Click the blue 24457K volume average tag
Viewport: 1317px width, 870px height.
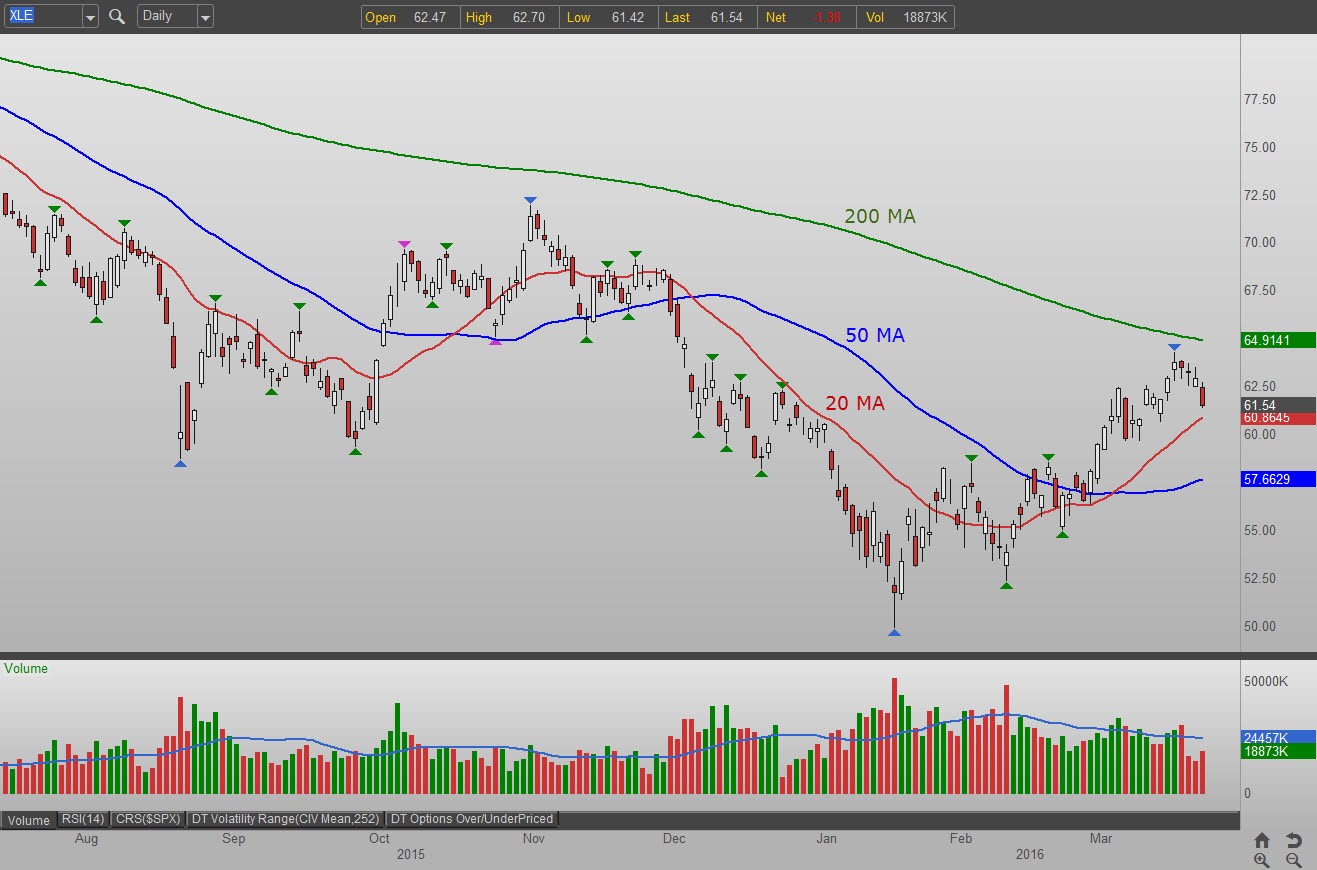tap(1278, 737)
